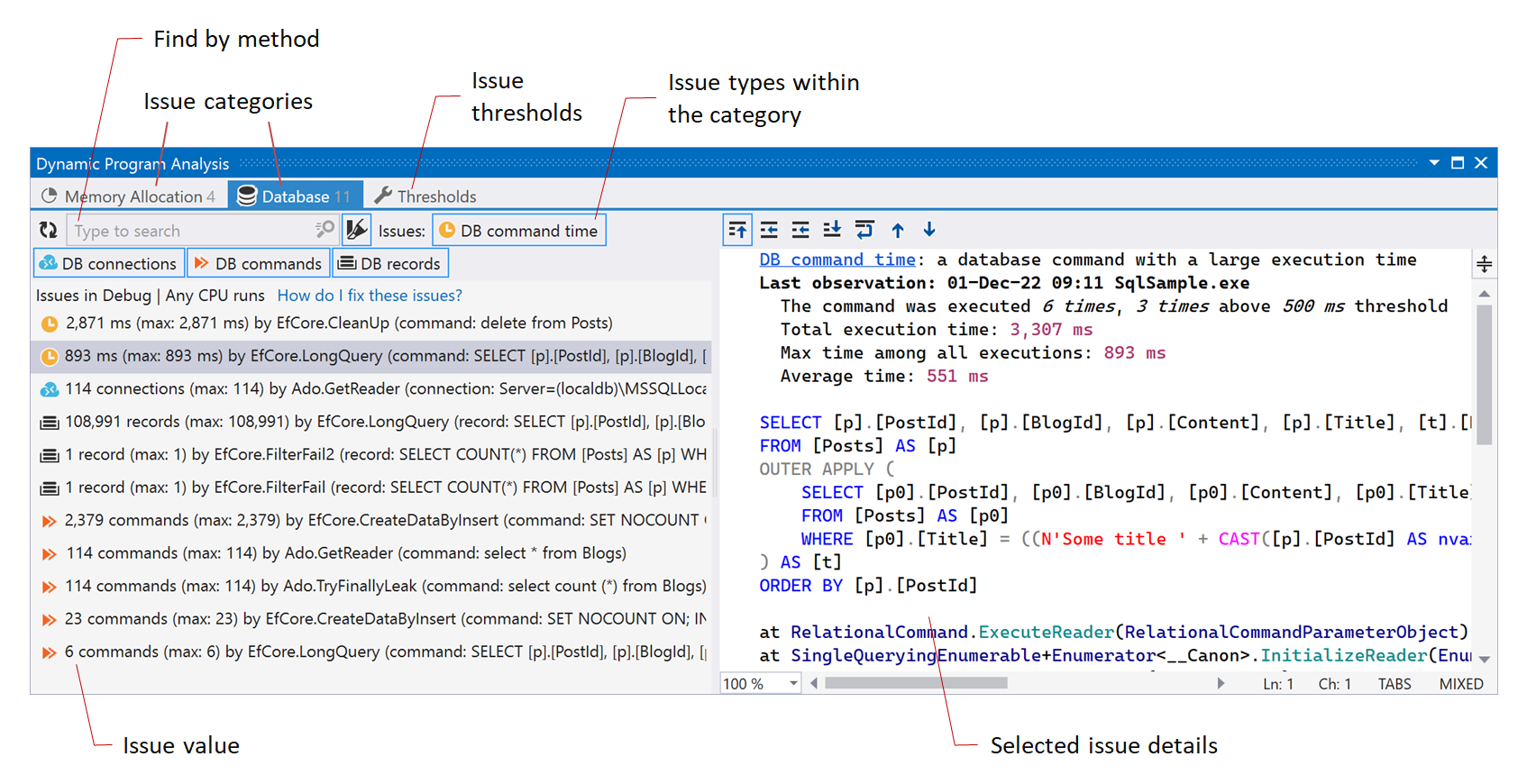1527x784 pixels.
Task: Click the first toolbar icon above issue details
Action: point(737,231)
